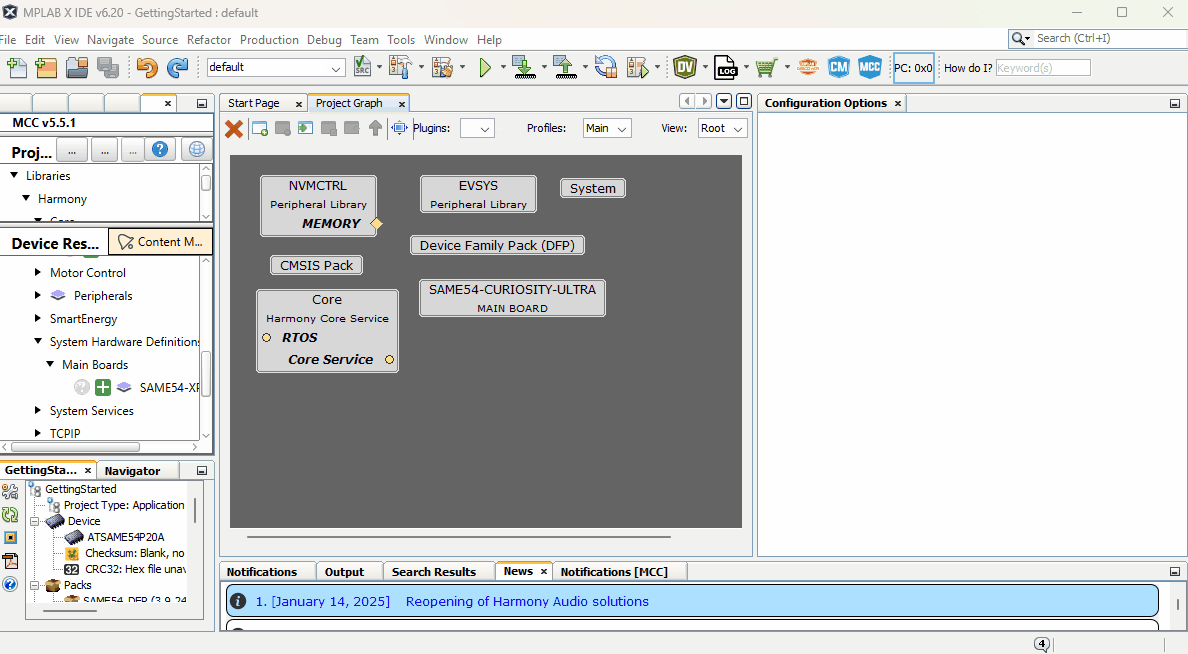Select the Device Family Pack (DFP) block
The image size is (1188, 654).
(497, 245)
